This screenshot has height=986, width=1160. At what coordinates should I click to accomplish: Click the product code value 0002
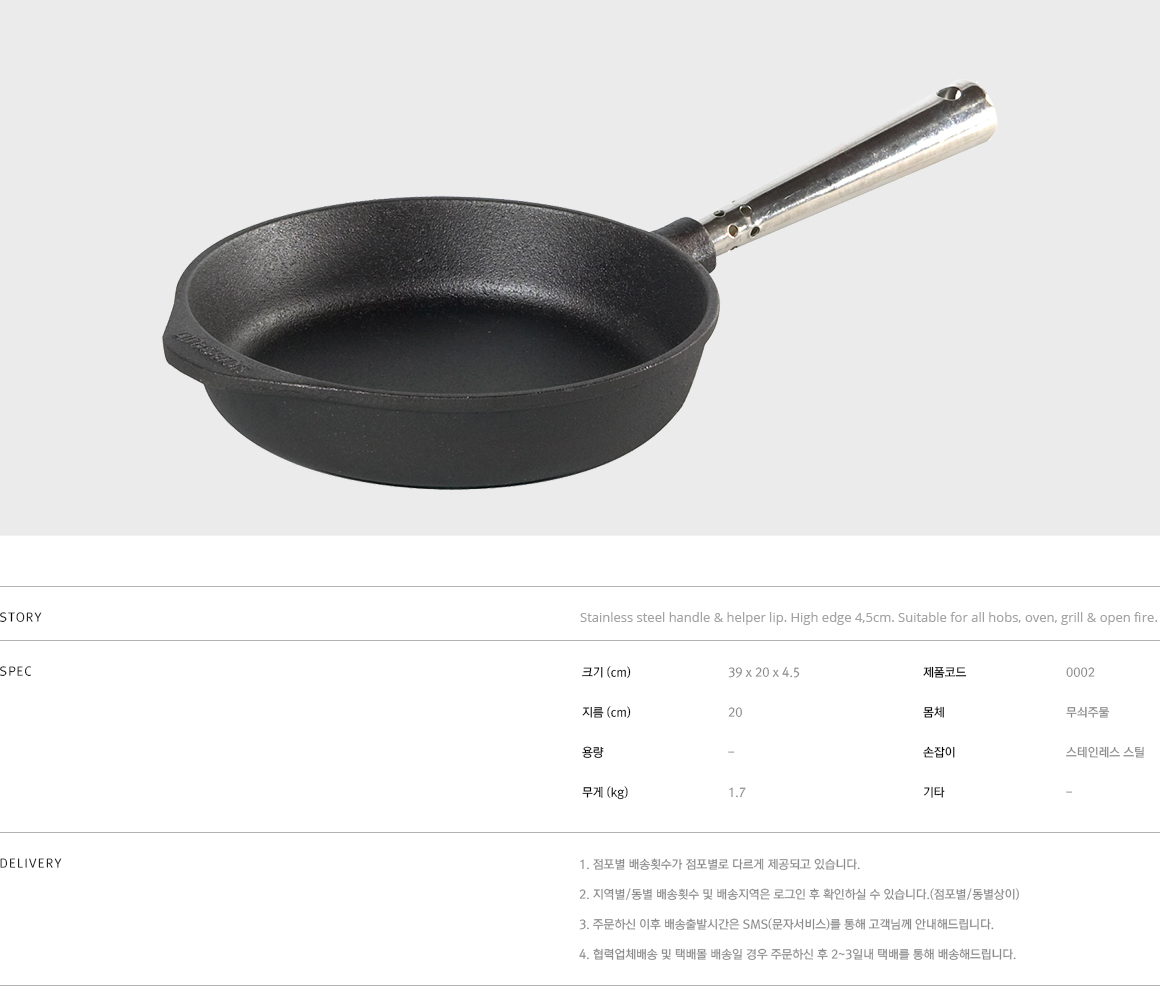tap(1079, 672)
